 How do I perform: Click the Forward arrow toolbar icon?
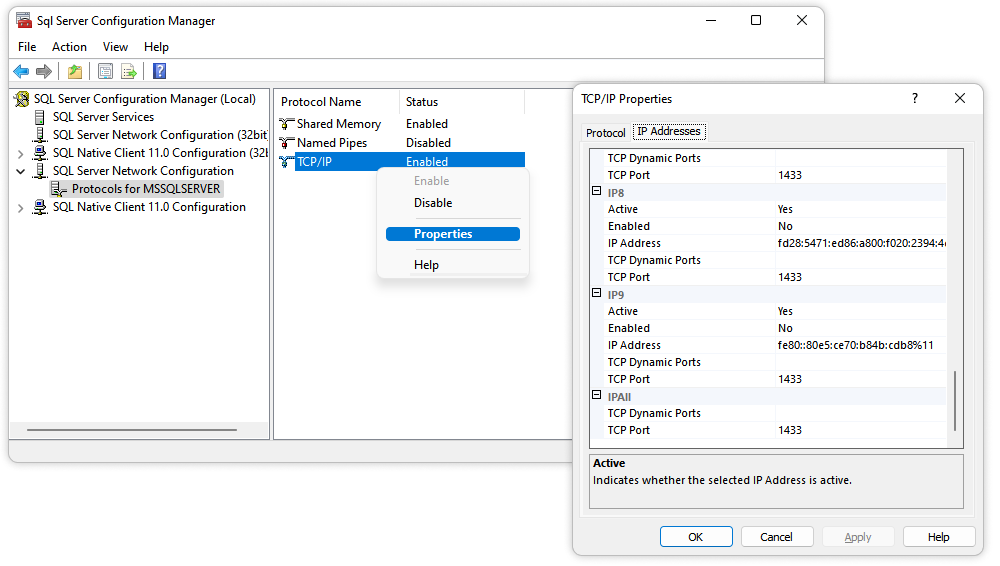[44, 71]
